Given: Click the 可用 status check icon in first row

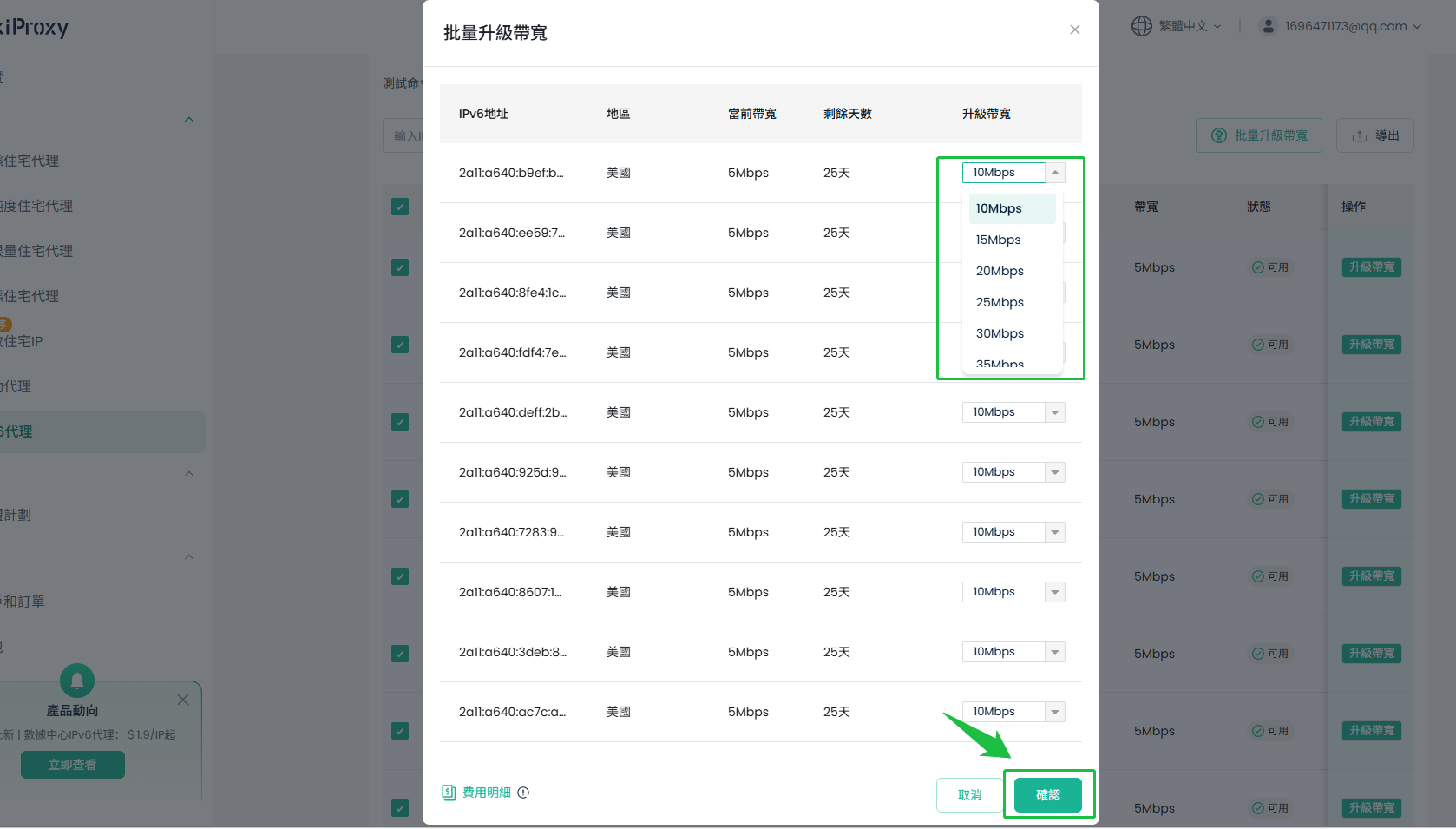Looking at the screenshot, I should [1258, 267].
